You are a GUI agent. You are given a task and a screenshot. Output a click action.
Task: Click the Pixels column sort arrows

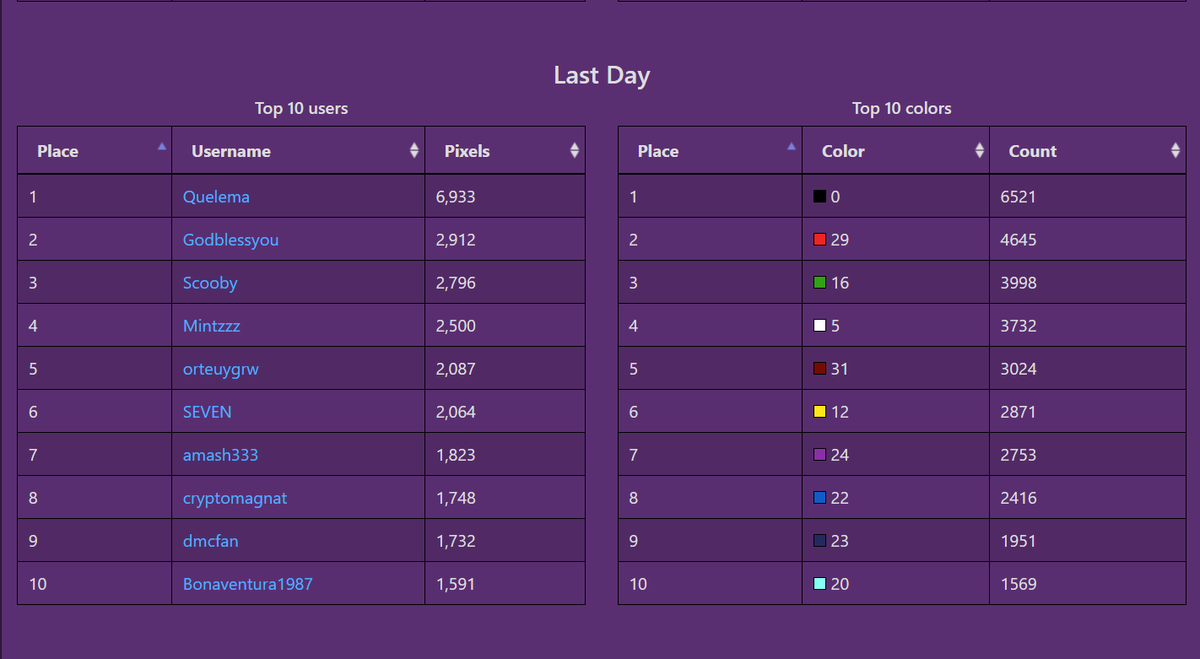[x=574, y=151]
